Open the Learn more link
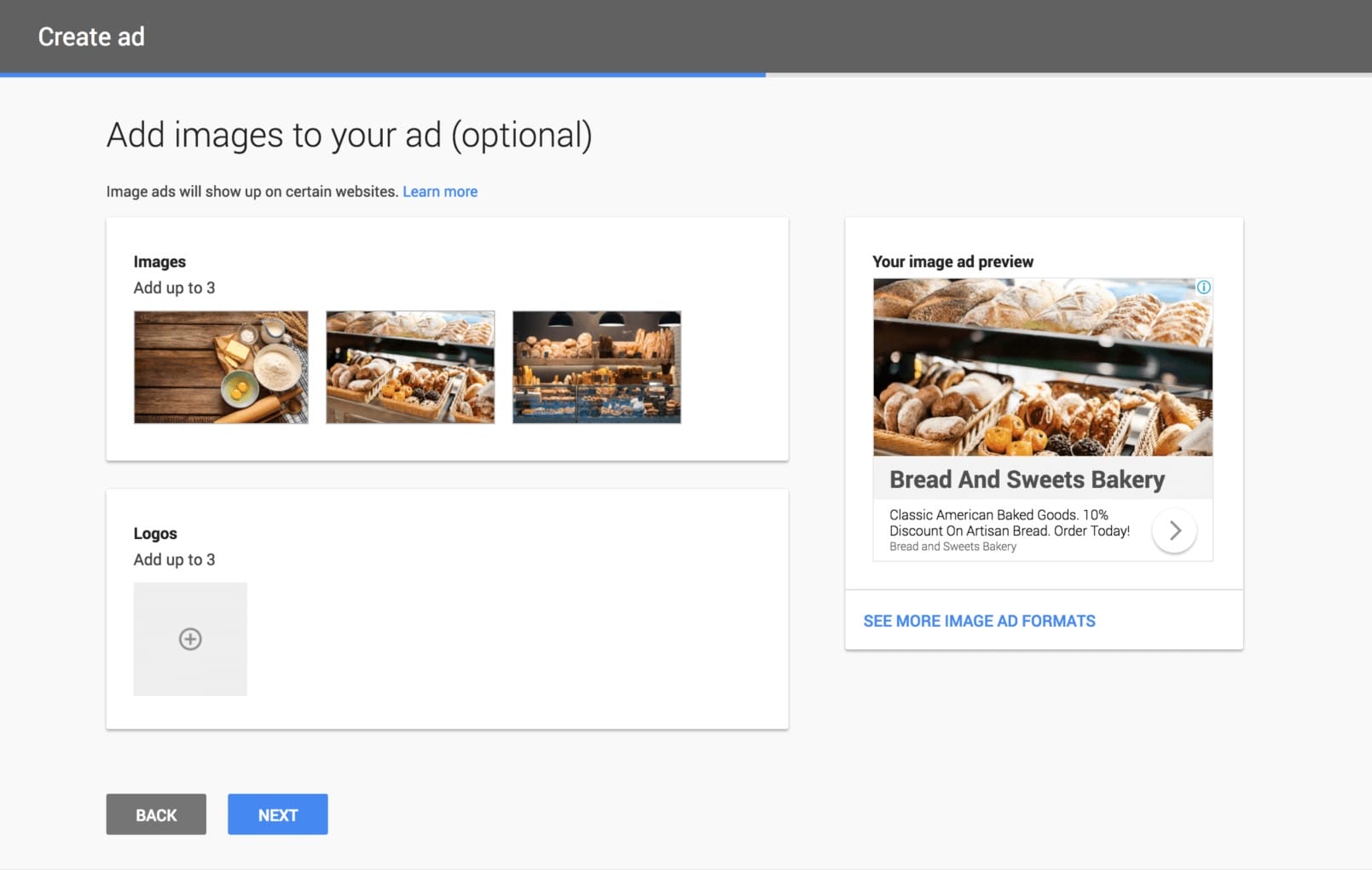This screenshot has width=1372, height=870. pyautogui.click(x=439, y=192)
